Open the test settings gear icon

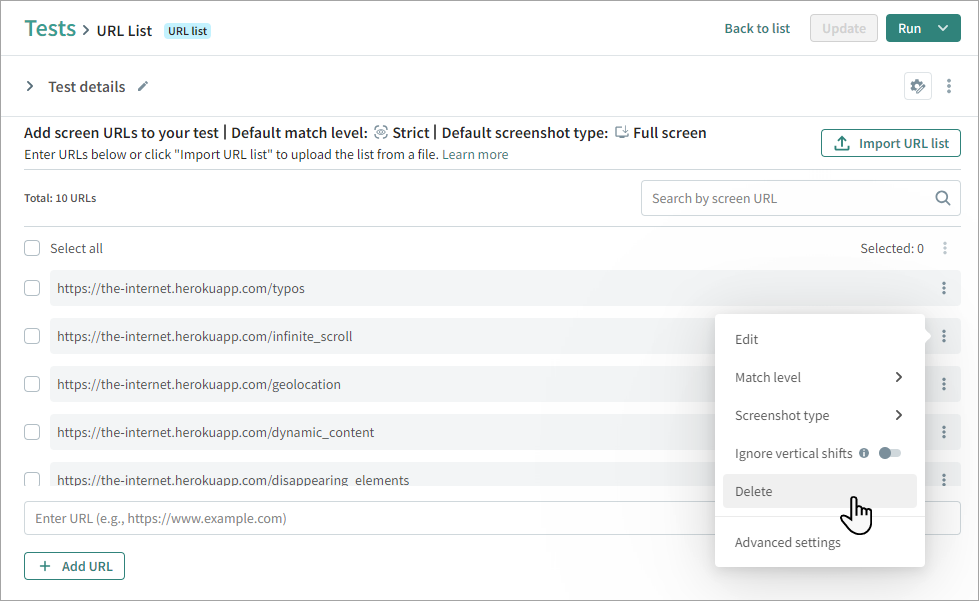917,87
